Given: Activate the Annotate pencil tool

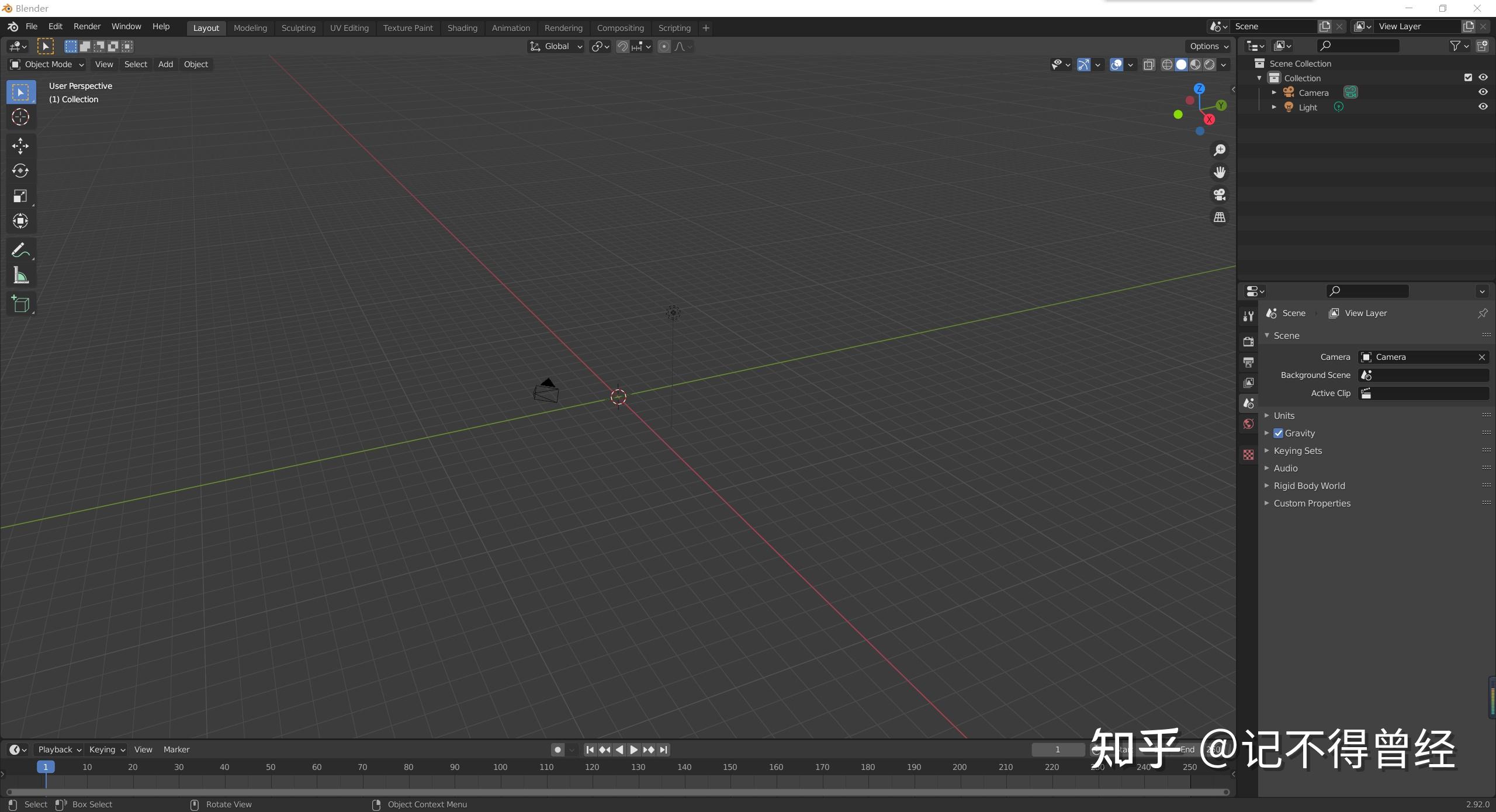Looking at the screenshot, I should click(x=20, y=251).
